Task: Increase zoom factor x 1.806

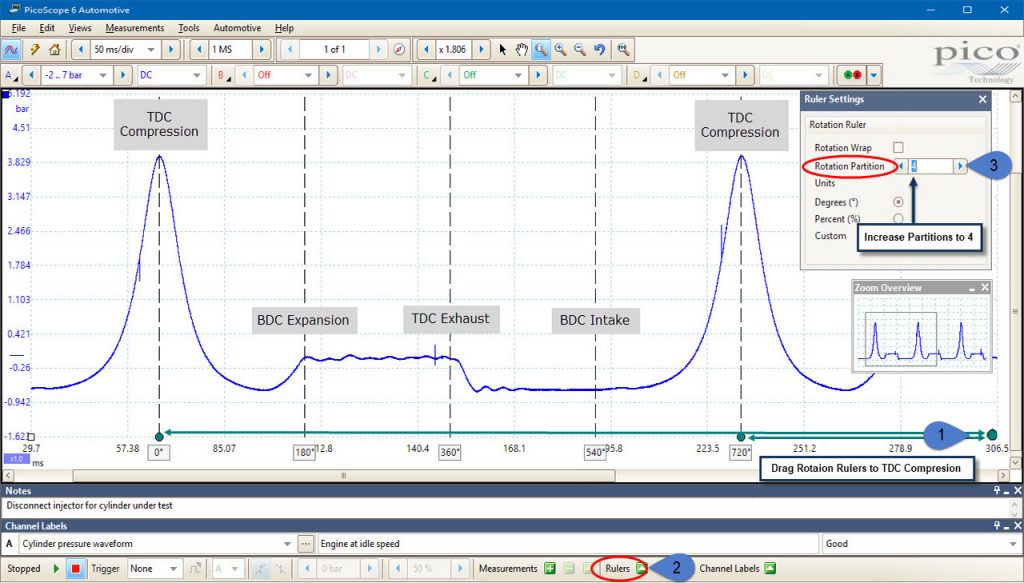Action: tap(481, 50)
